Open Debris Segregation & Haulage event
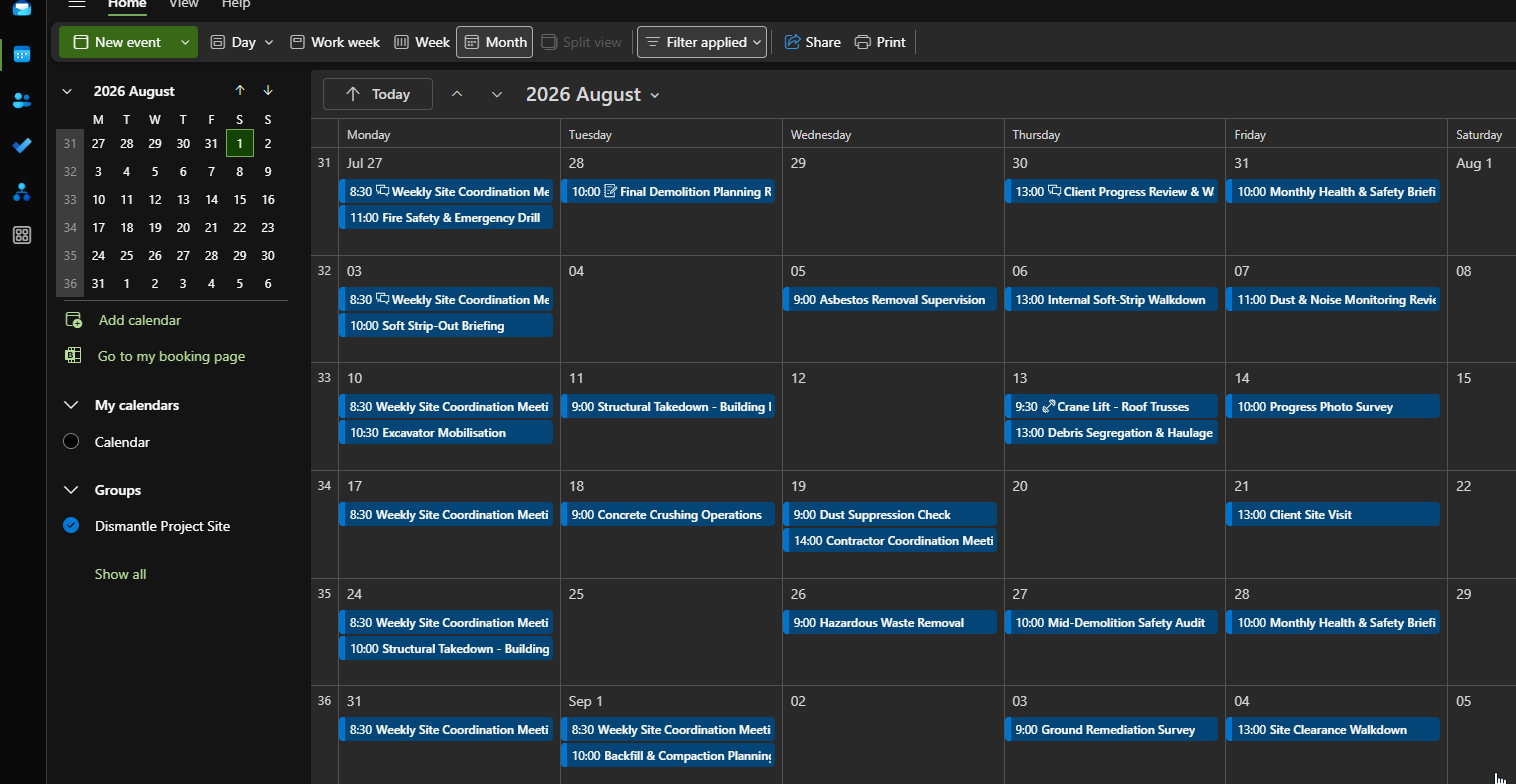 tap(1112, 433)
